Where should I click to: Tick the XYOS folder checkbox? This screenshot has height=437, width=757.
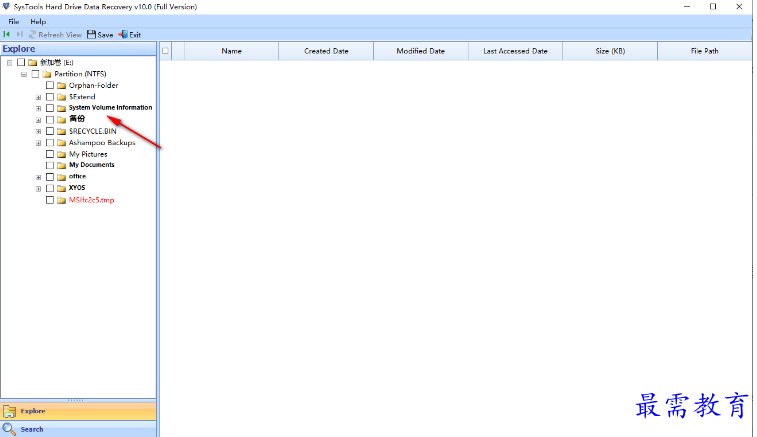coord(50,188)
